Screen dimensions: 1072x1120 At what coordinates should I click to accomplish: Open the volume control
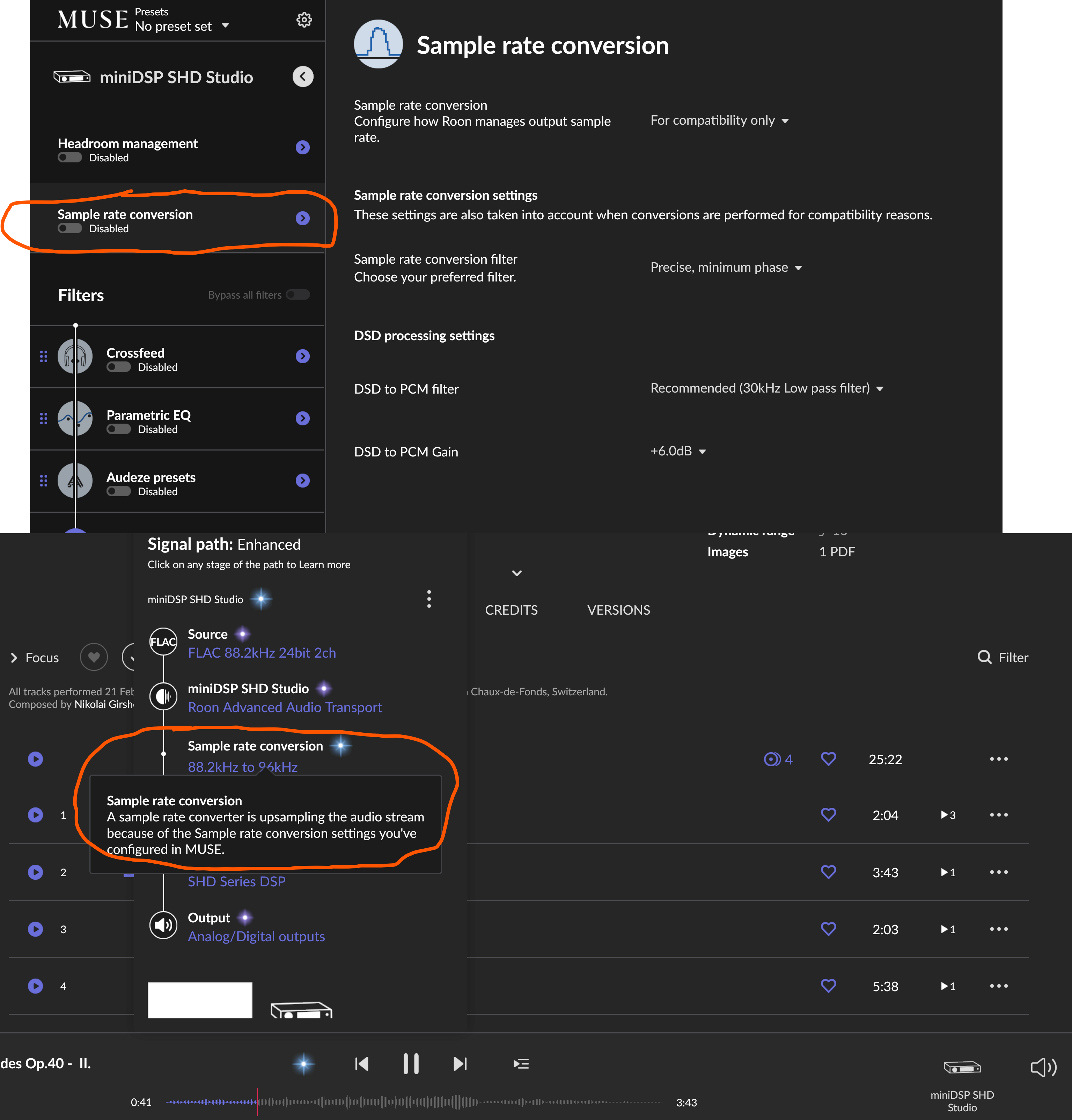(x=1043, y=1067)
